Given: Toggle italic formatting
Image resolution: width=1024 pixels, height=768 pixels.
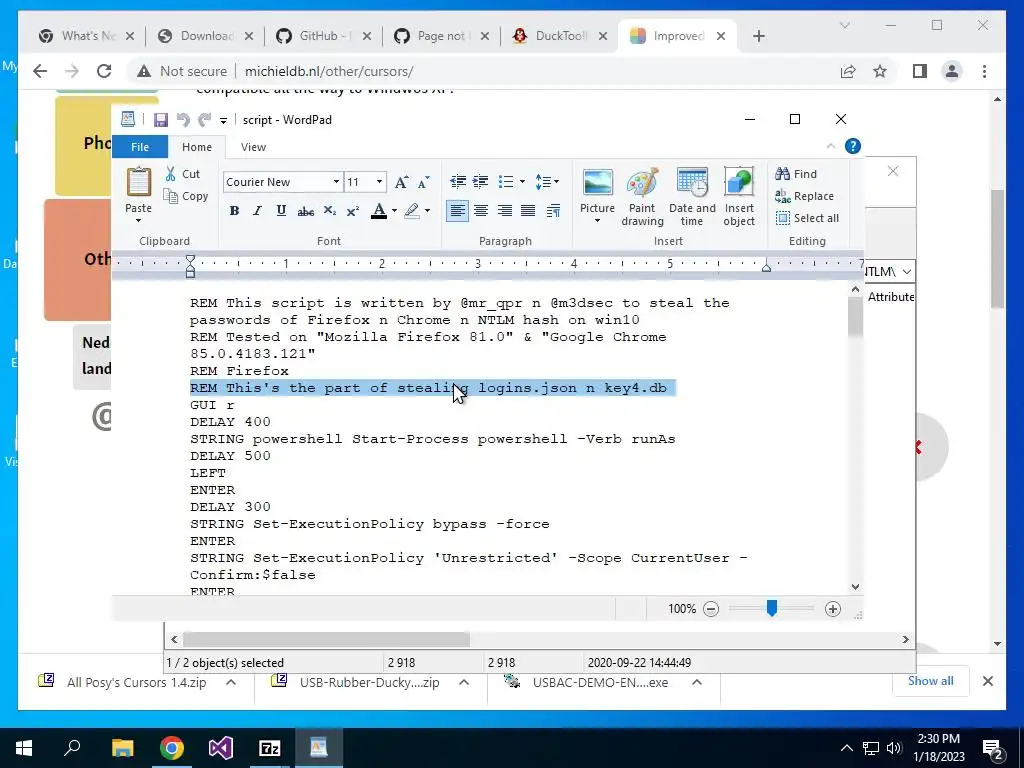Looking at the screenshot, I should tap(257, 210).
